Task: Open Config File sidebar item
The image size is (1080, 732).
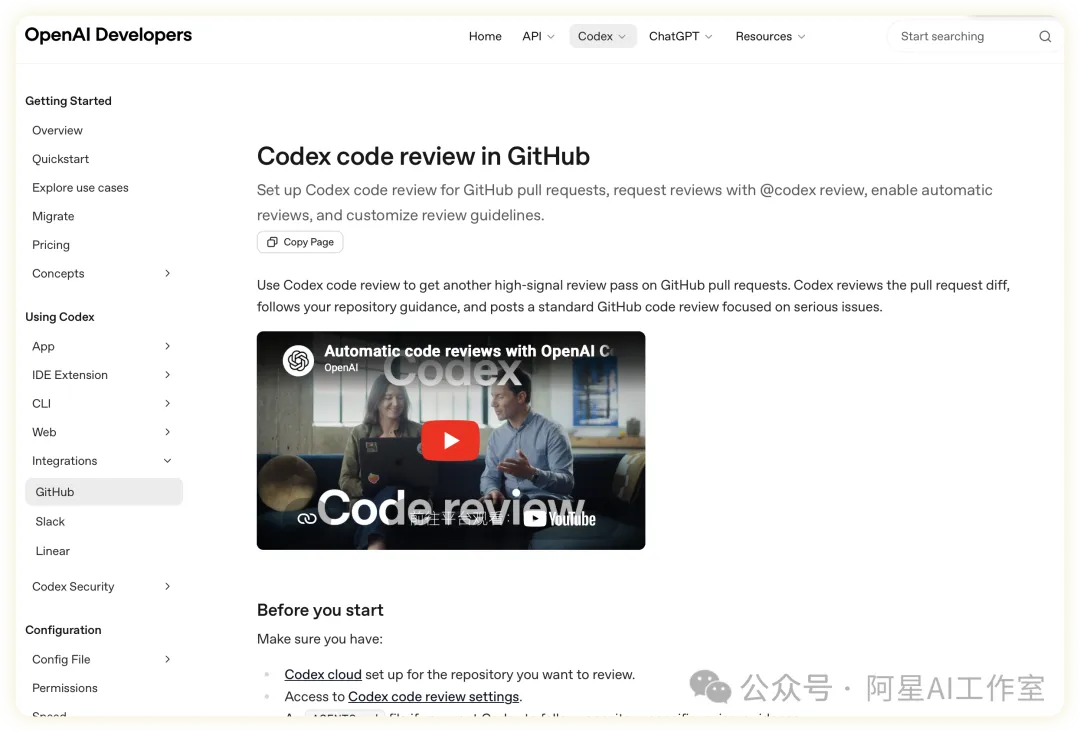Action: (61, 659)
